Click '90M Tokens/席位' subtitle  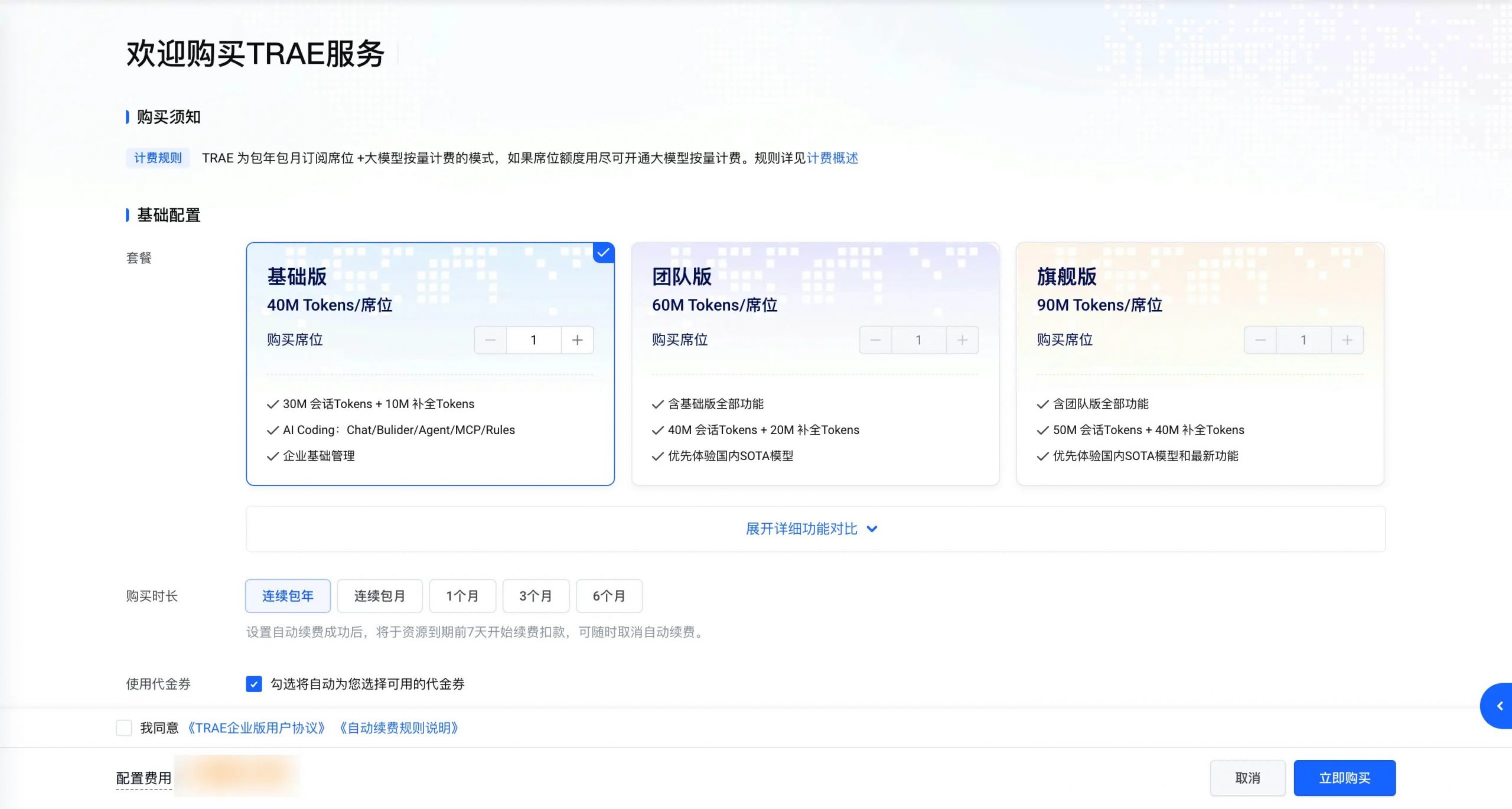click(x=1100, y=305)
